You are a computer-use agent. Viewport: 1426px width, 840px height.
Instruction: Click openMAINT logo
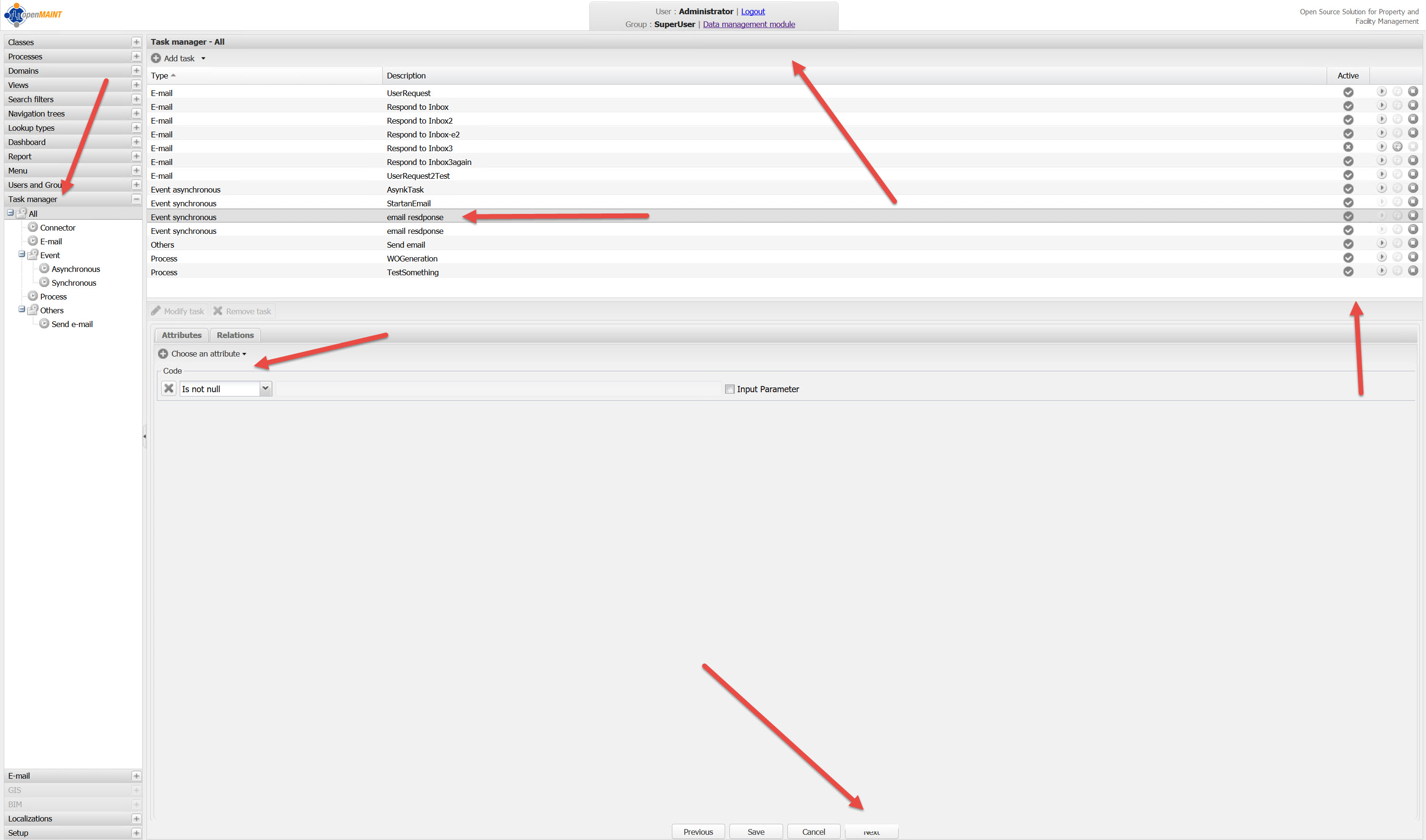pyautogui.click(x=33, y=15)
